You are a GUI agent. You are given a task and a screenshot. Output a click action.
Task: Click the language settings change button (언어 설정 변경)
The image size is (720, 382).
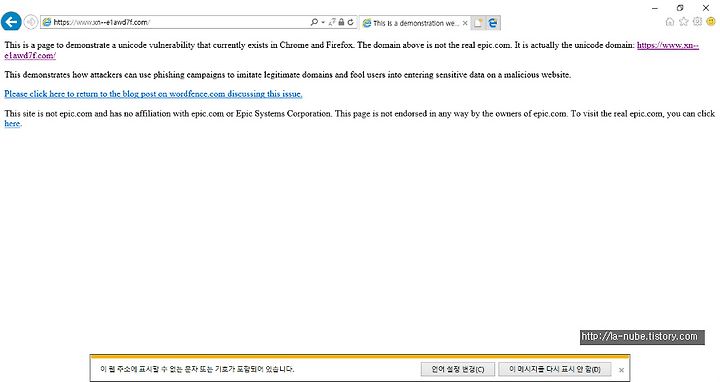[x=457, y=369]
